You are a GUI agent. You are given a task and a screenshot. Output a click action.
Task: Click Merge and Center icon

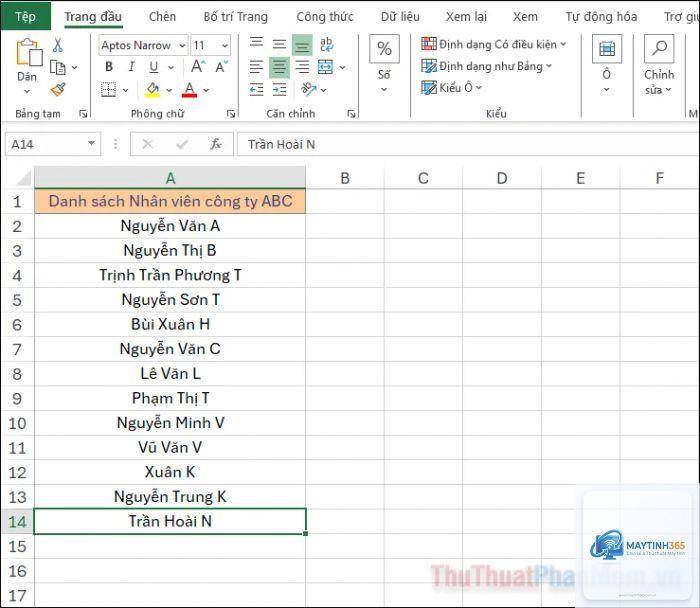[x=325, y=67]
